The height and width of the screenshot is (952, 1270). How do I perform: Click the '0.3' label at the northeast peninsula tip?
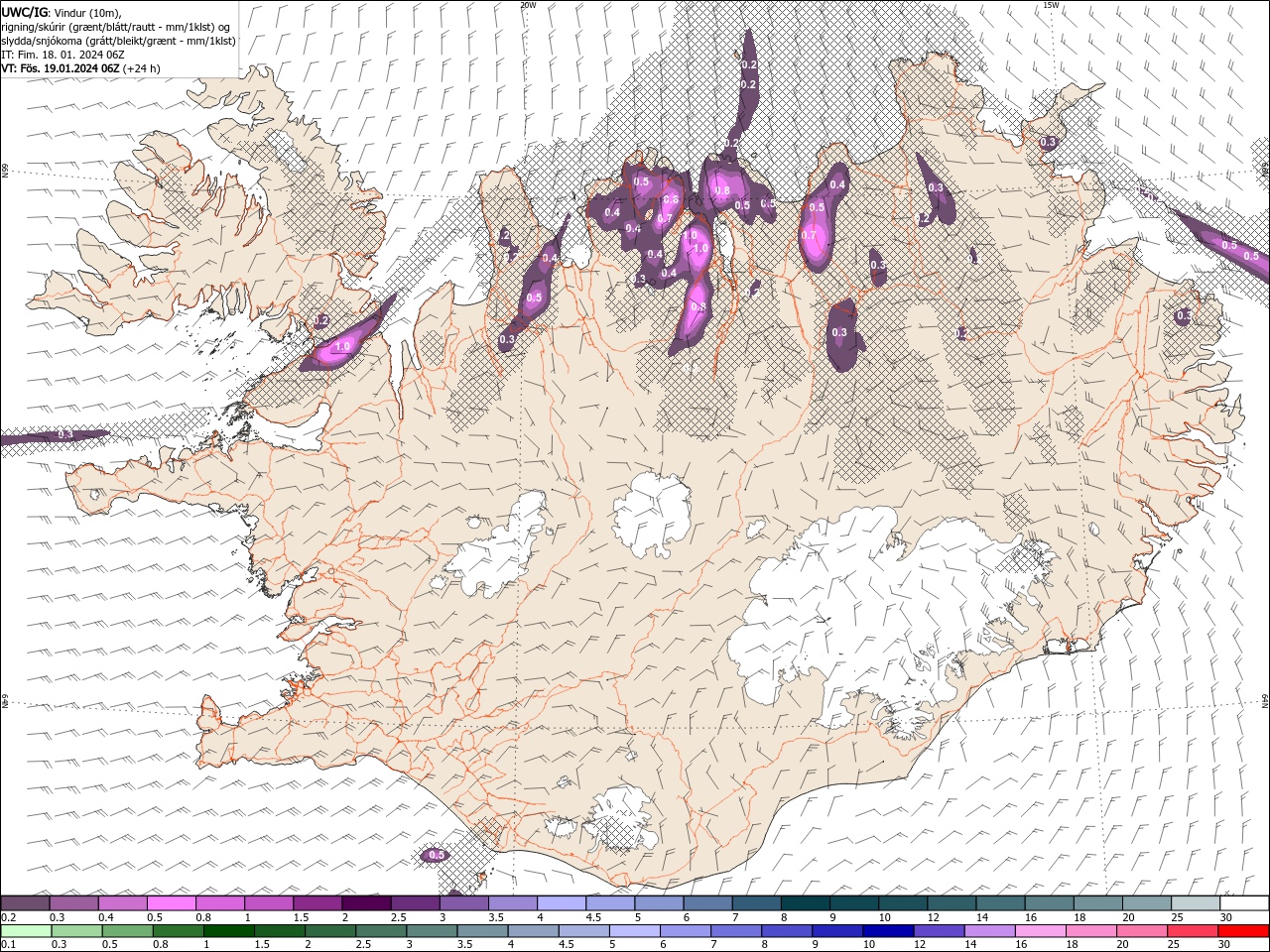[x=1048, y=143]
